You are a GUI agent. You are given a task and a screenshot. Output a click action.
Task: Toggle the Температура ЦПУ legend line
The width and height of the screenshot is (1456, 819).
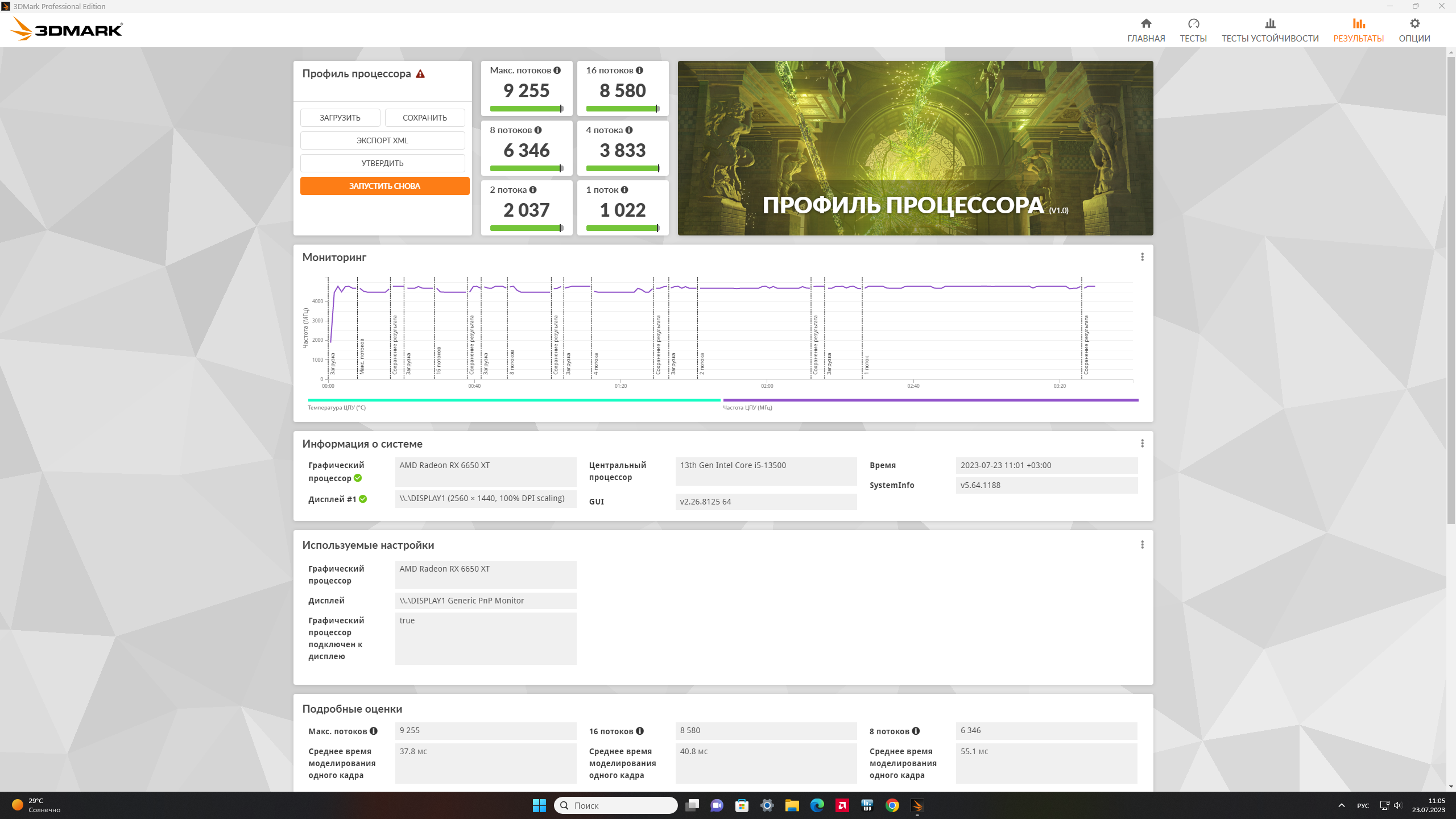[514, 400]
